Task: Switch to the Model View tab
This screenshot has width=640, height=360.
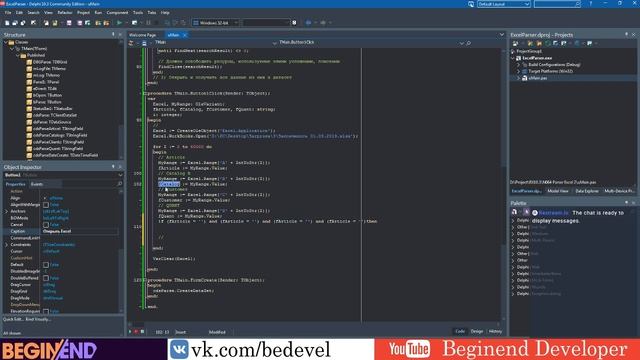Action: pos(558,191)
